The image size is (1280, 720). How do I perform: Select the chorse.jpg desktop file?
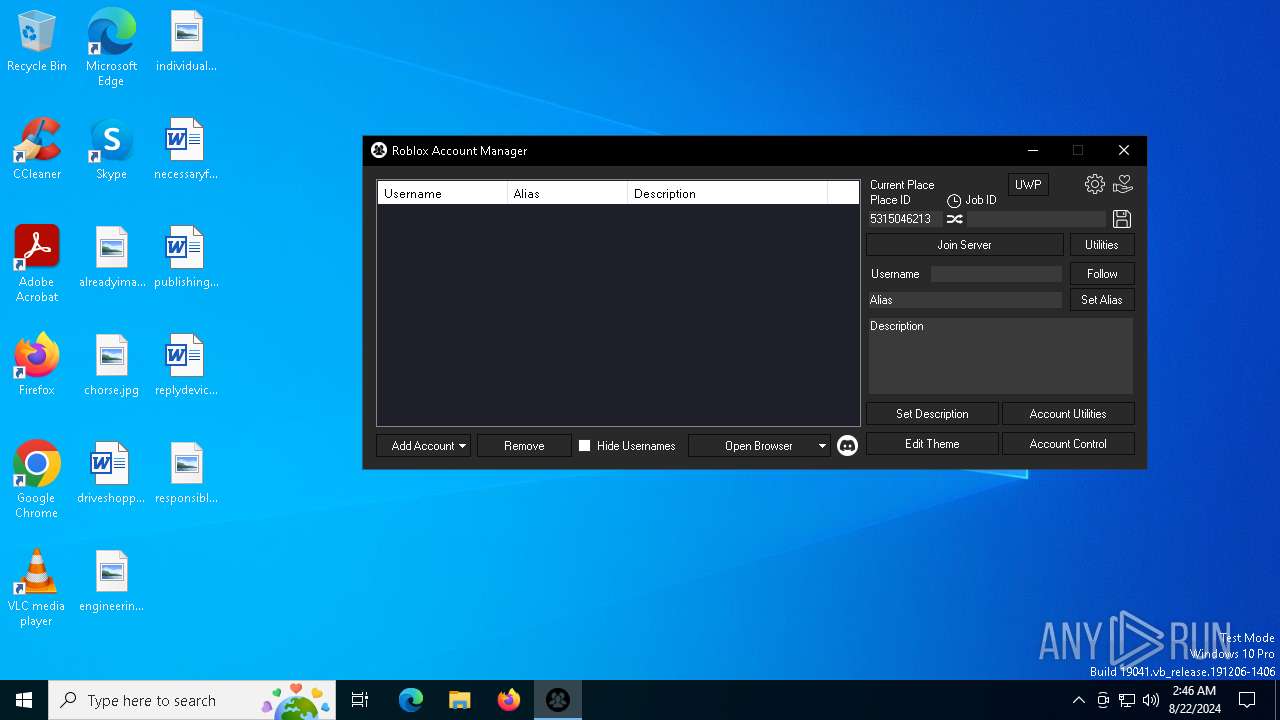[111, 366]
